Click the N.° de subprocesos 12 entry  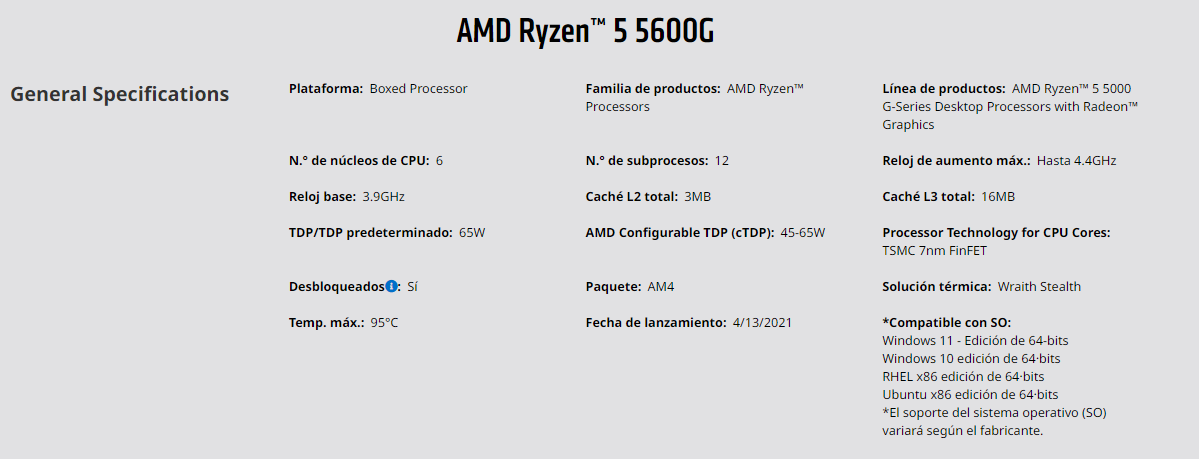coord(657,161)
